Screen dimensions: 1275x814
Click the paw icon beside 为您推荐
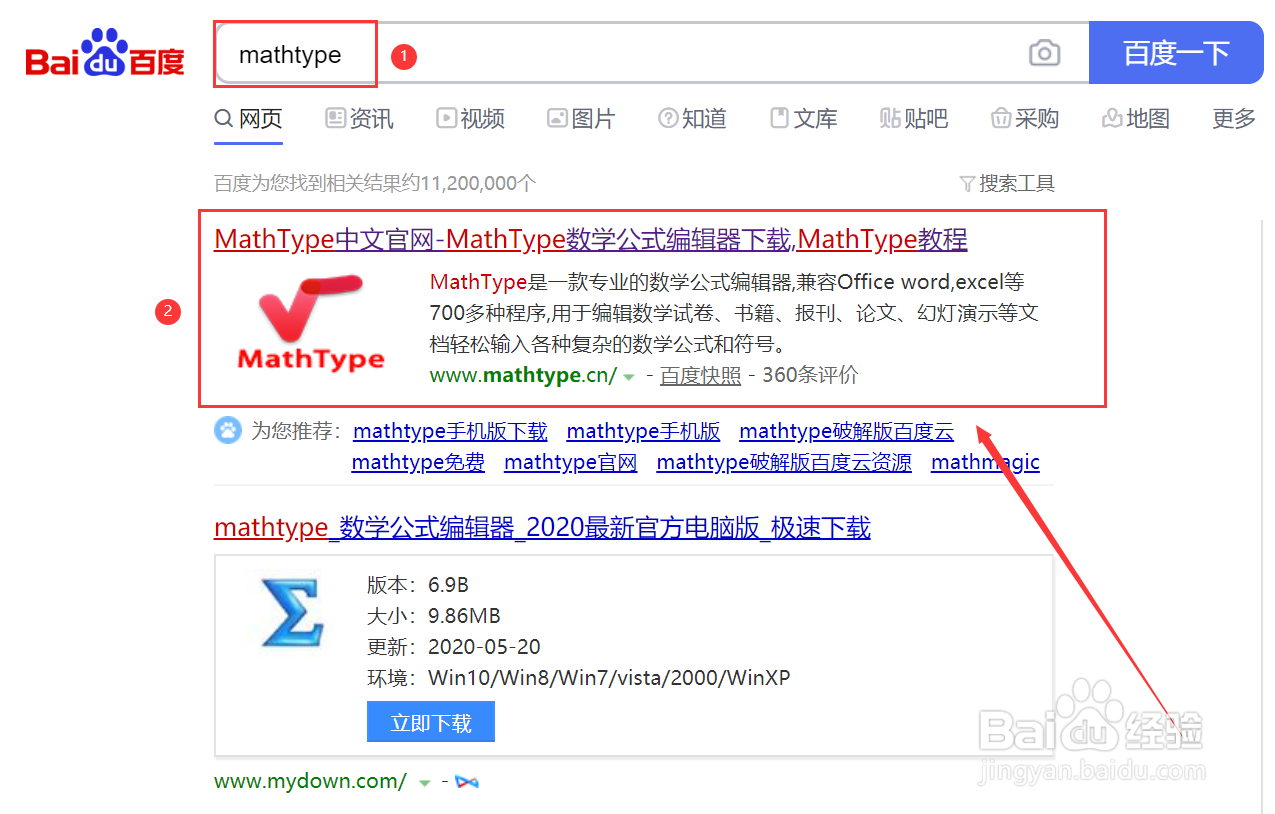[228, 431]
